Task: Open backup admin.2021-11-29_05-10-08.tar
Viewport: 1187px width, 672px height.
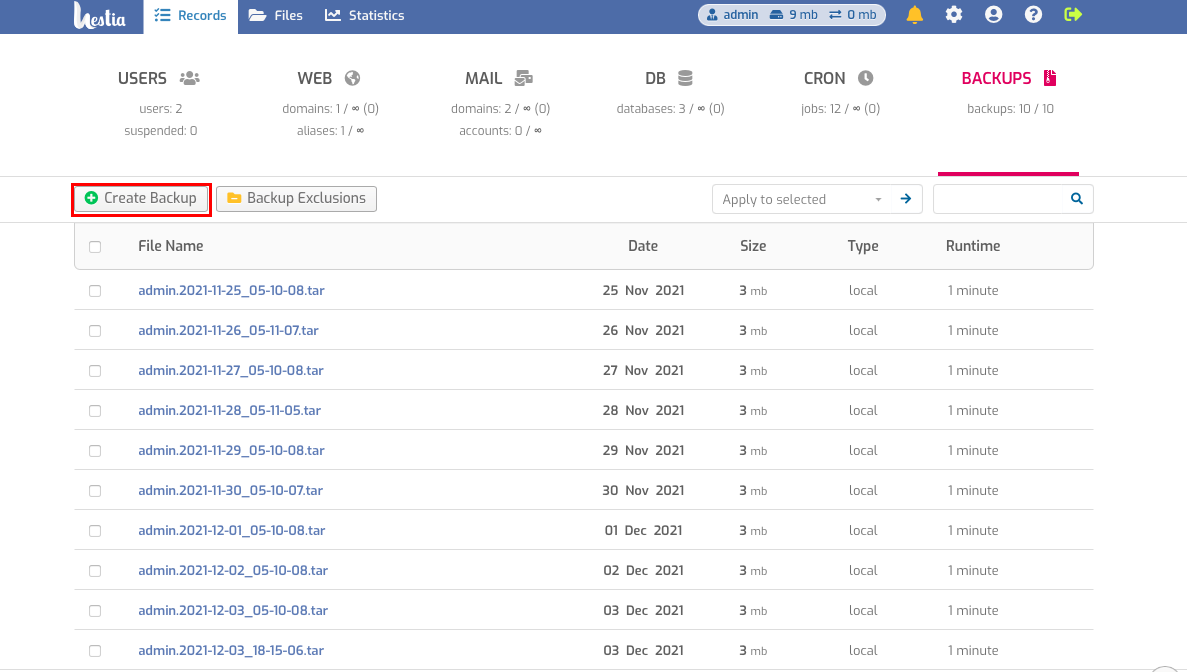Action: [x=231, y=451]
